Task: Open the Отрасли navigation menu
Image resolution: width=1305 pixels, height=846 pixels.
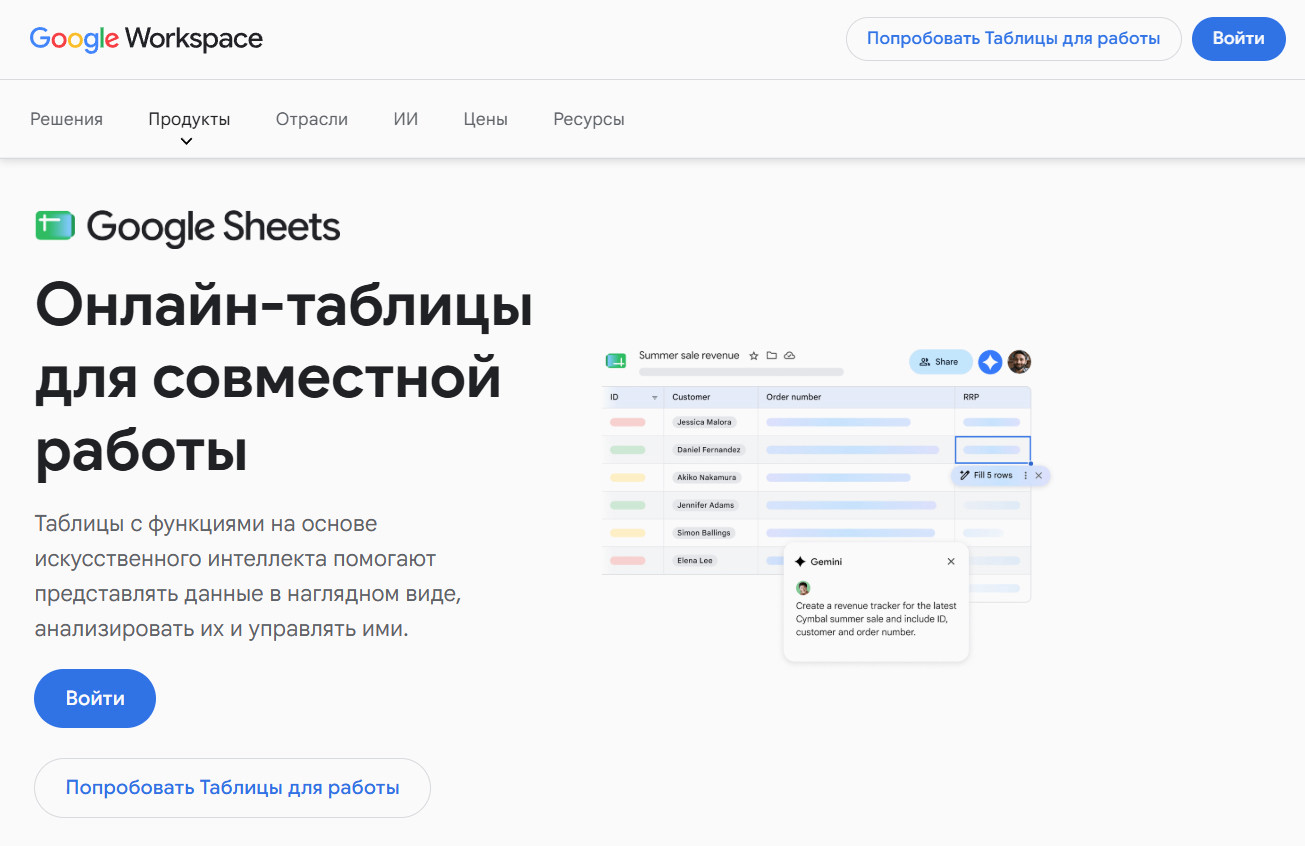Action: 312,119
